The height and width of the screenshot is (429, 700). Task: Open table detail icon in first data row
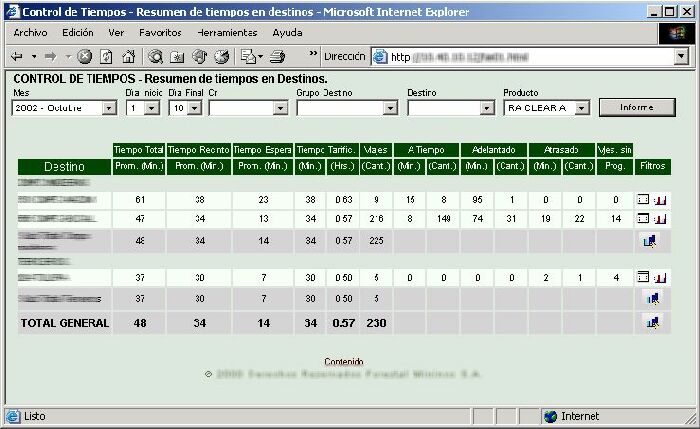coord(644,200)
